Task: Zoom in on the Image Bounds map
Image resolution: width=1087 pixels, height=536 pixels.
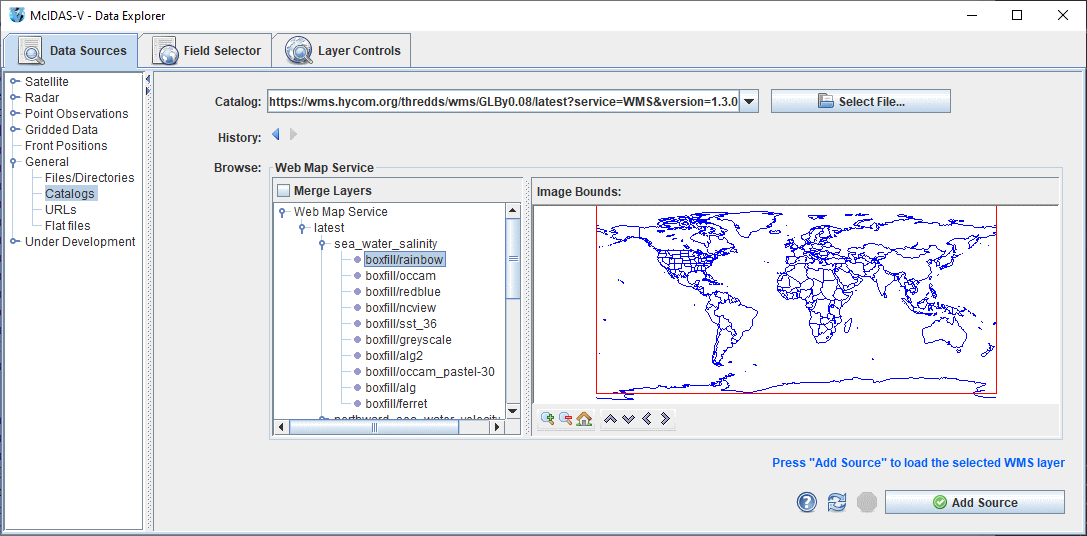Action: [x=548, y=419]
